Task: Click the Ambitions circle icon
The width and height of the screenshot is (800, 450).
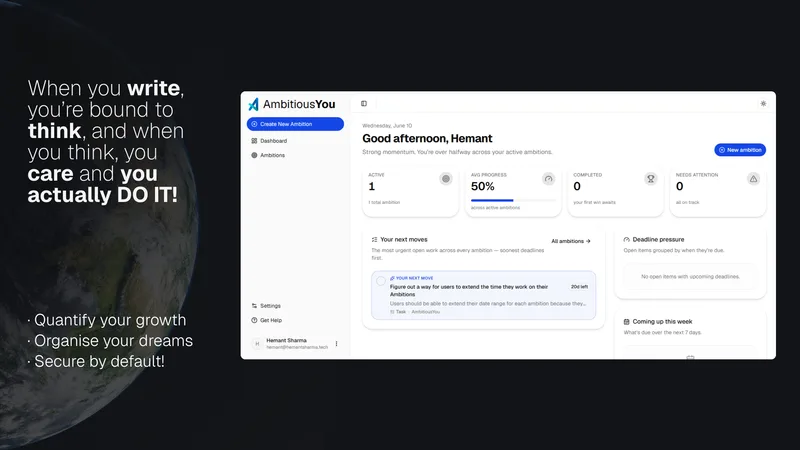Action: 254,155
